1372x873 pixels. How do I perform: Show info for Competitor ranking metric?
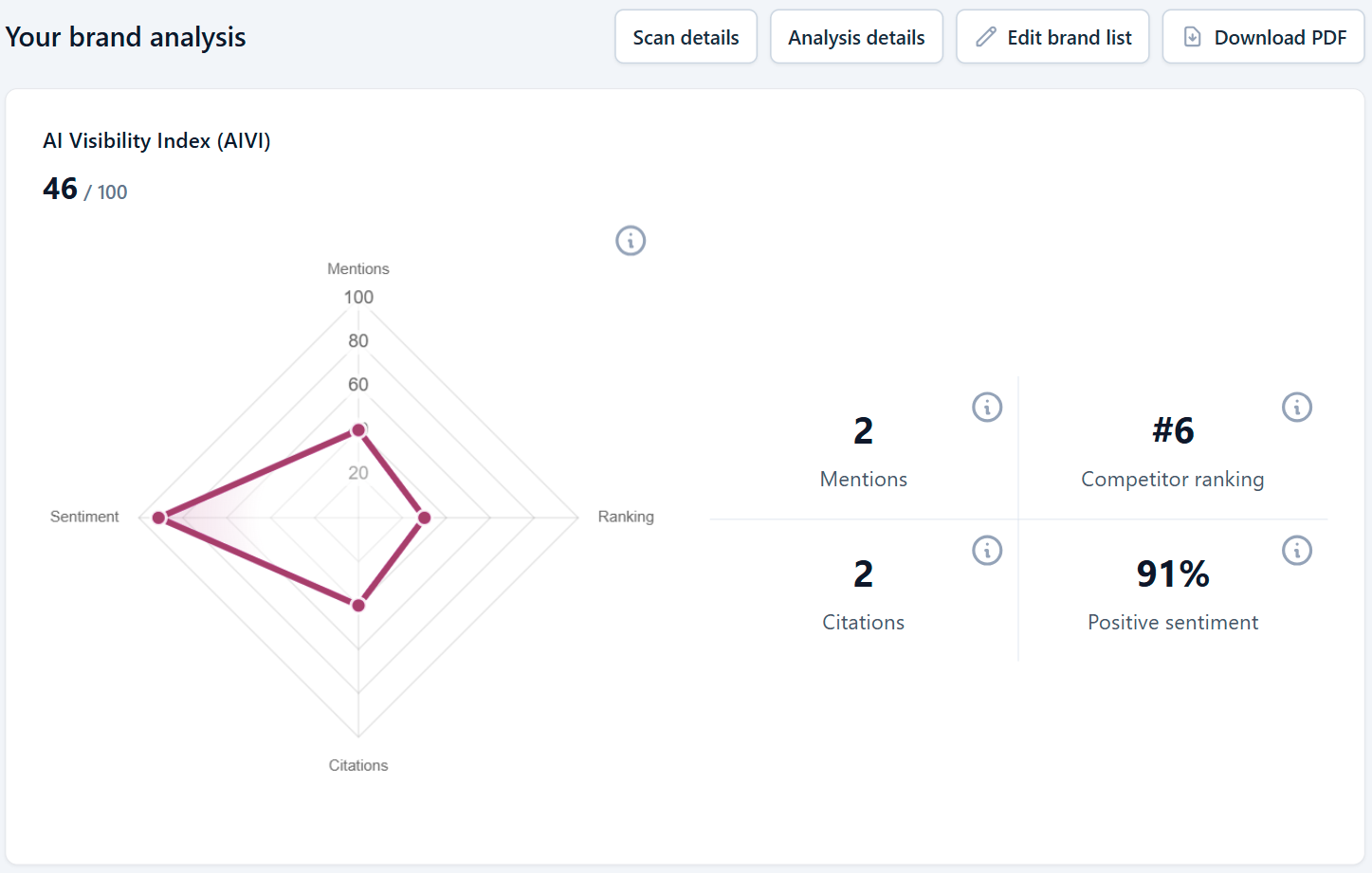pos(1297,408)
